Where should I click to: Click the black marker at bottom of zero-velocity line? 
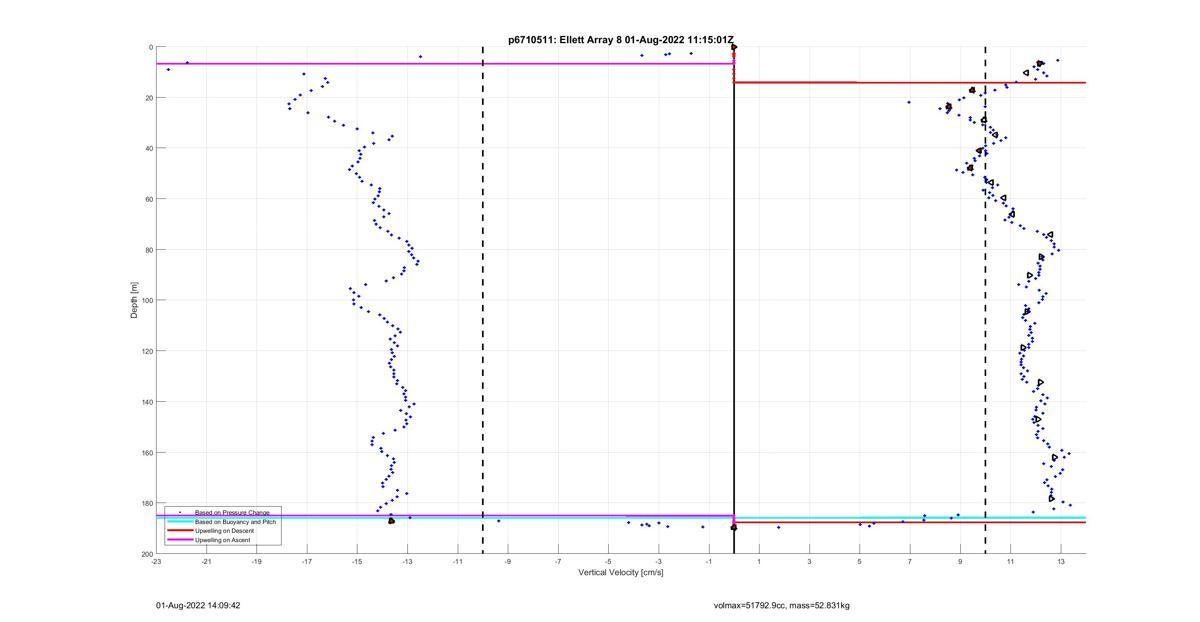pyautogui.click(x=734, y=526)
